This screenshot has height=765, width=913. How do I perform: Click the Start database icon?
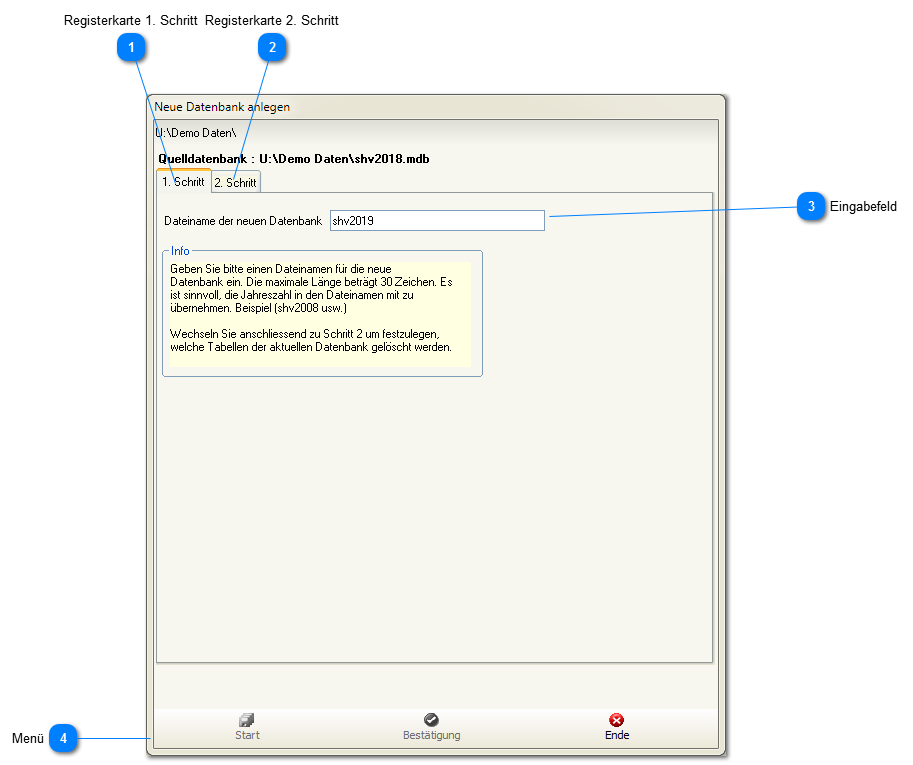pos(247,720)
